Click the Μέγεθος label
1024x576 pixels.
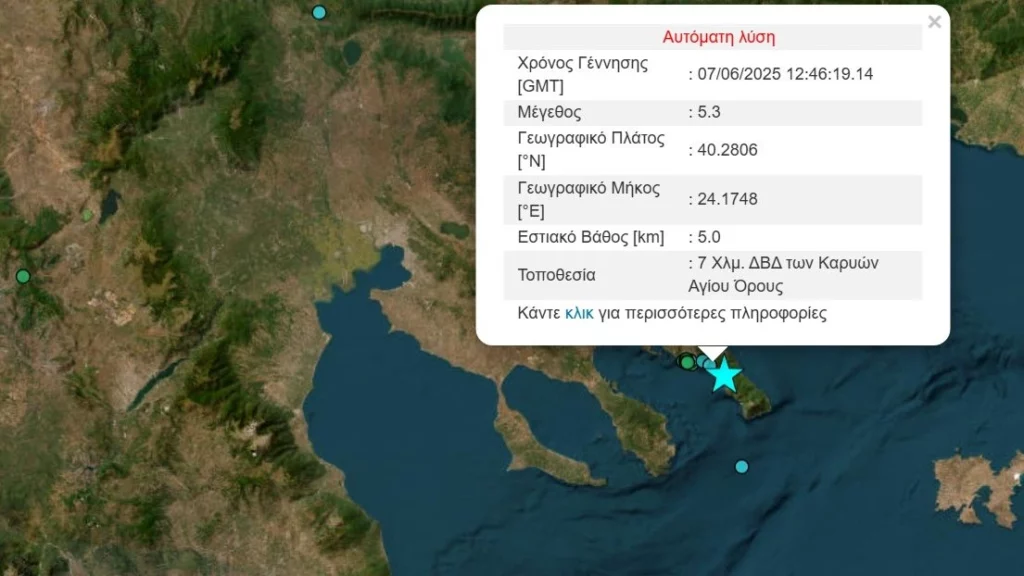[549, 112]
